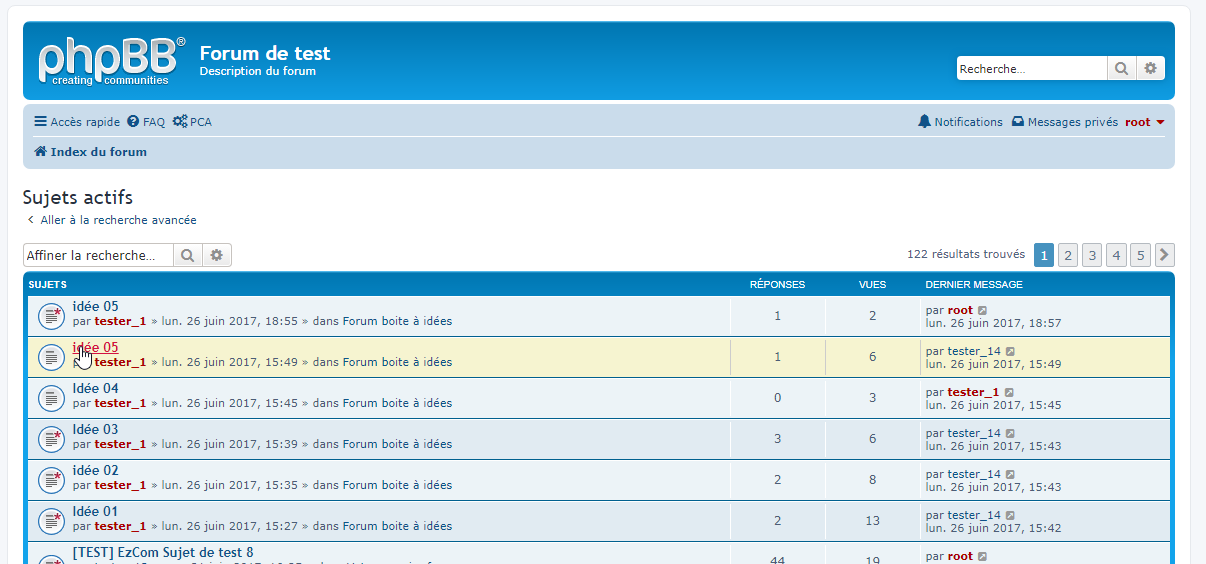Select page 3 of results
The image size is (1206, 564).
point(1092,255)
